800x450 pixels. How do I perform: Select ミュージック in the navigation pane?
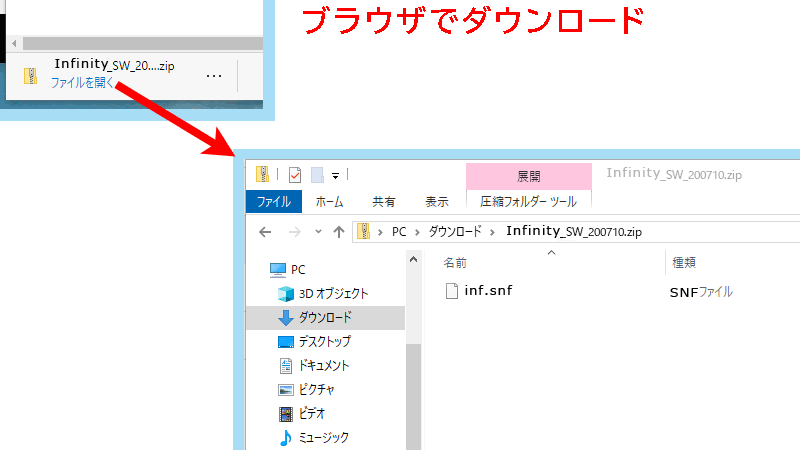click(x=324, y=437)
